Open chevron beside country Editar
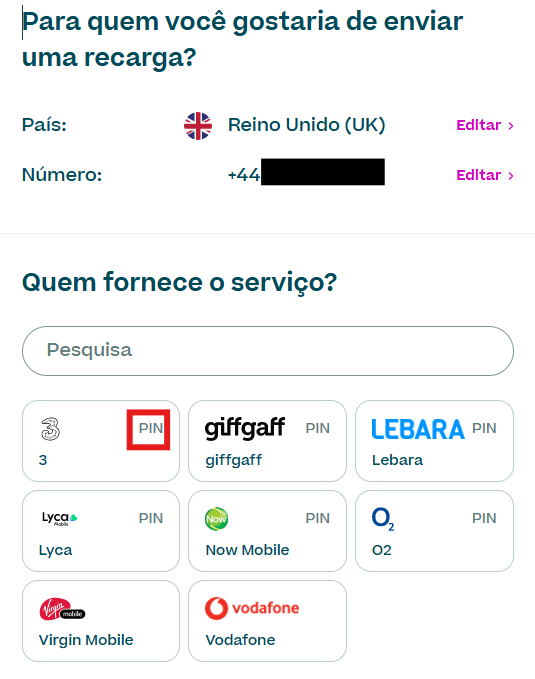Screen dimensions: 535x679 511,126
